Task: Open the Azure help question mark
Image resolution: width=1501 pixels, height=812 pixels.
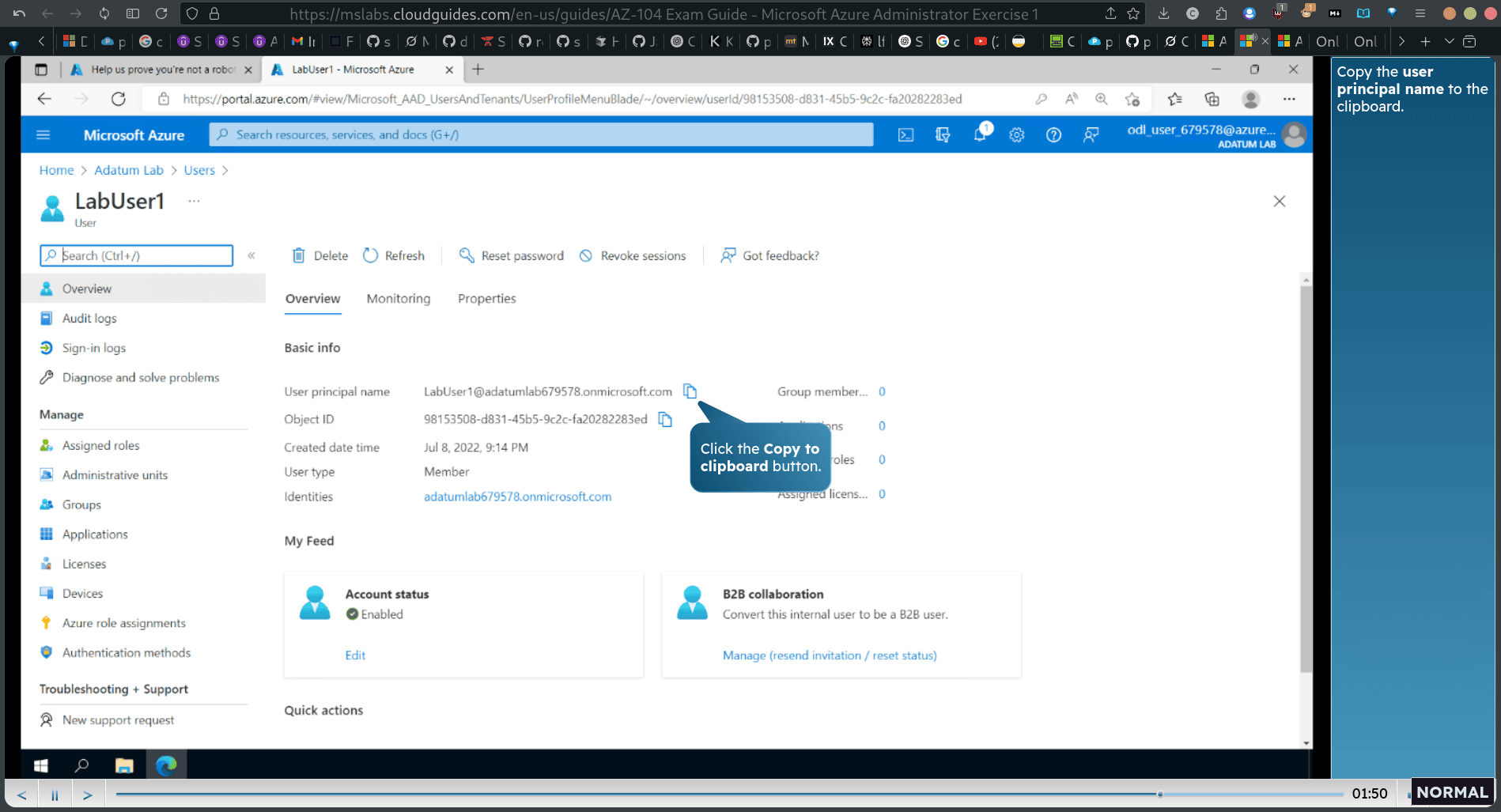Action: click(x=1053, y=135)
